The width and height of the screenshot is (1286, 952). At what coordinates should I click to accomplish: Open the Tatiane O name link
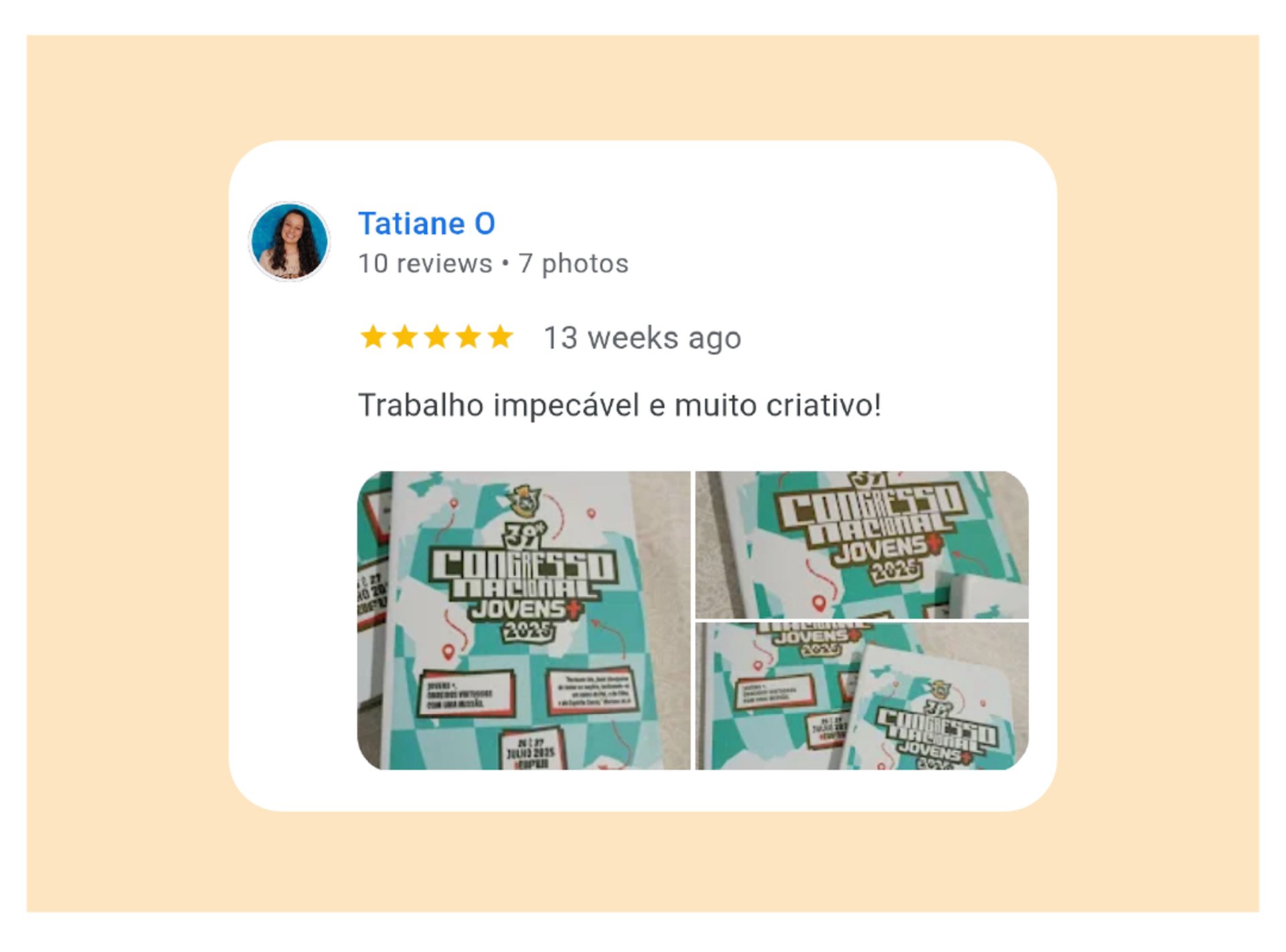coord(427,224)
